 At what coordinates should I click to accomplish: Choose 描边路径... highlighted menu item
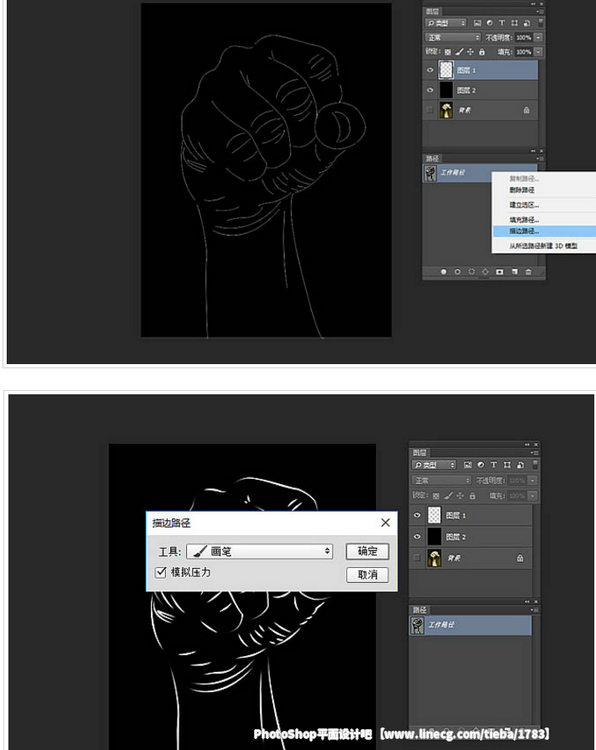(x=544, y=231)
